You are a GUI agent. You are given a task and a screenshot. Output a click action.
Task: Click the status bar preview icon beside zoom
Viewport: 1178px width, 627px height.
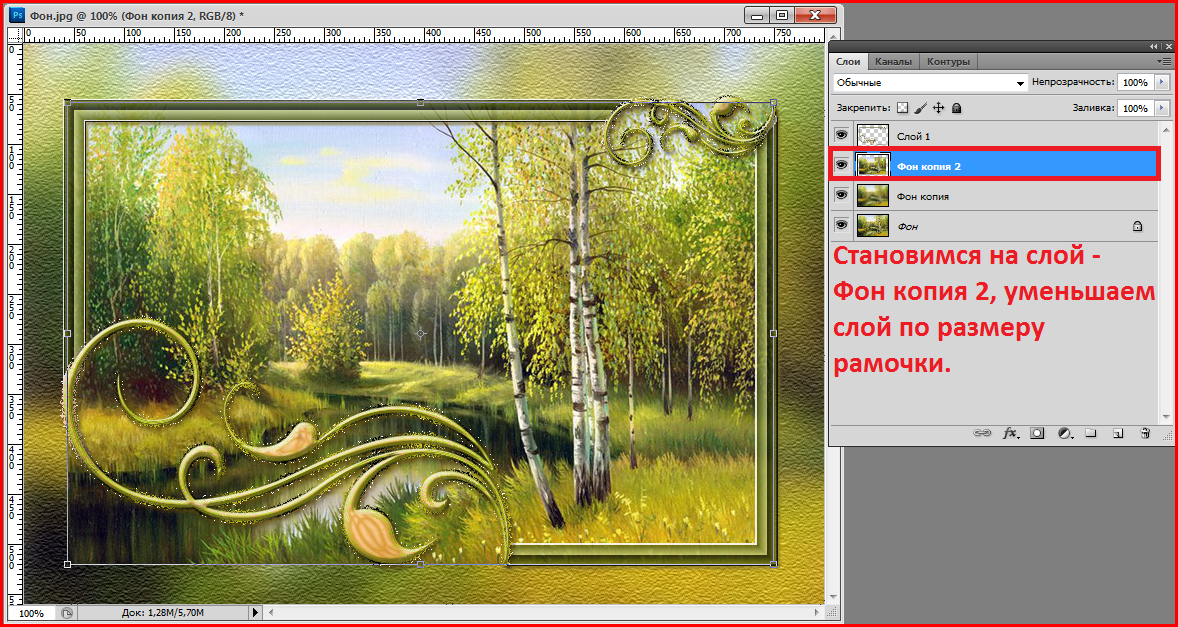point(67,613)
